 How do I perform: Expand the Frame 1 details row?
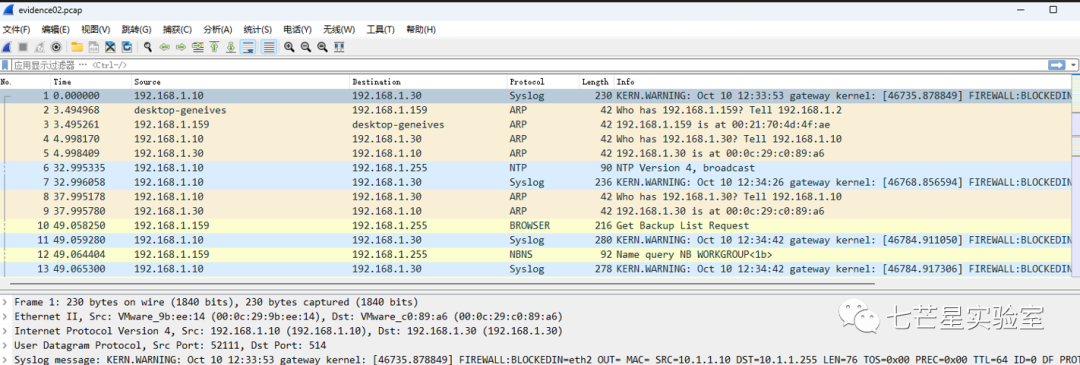(x=6, y=302)
